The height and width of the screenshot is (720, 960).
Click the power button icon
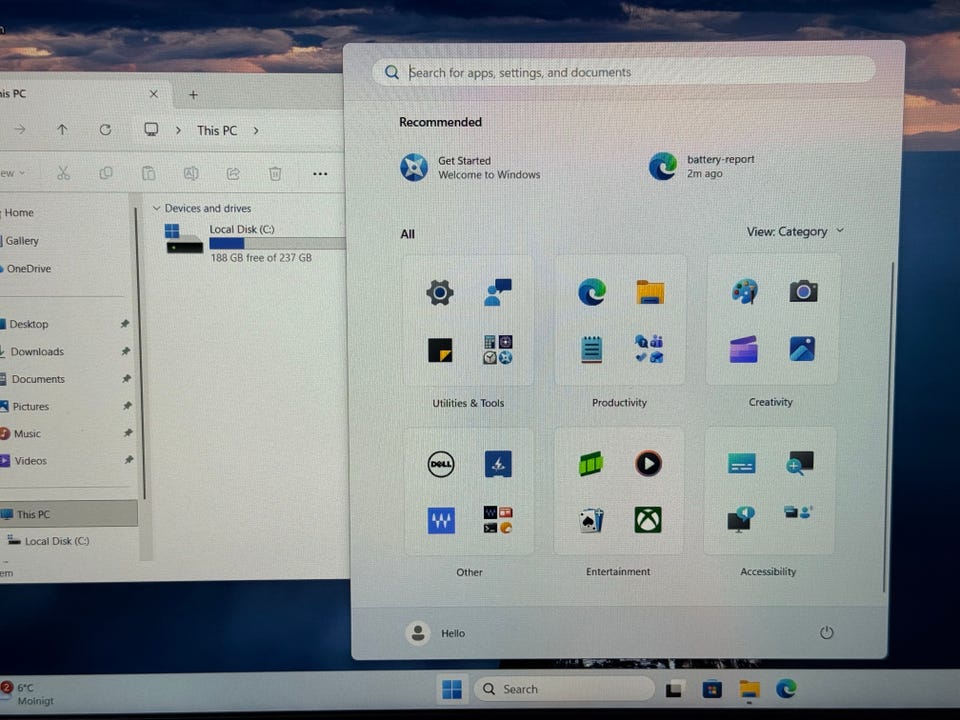click(826, 633)
